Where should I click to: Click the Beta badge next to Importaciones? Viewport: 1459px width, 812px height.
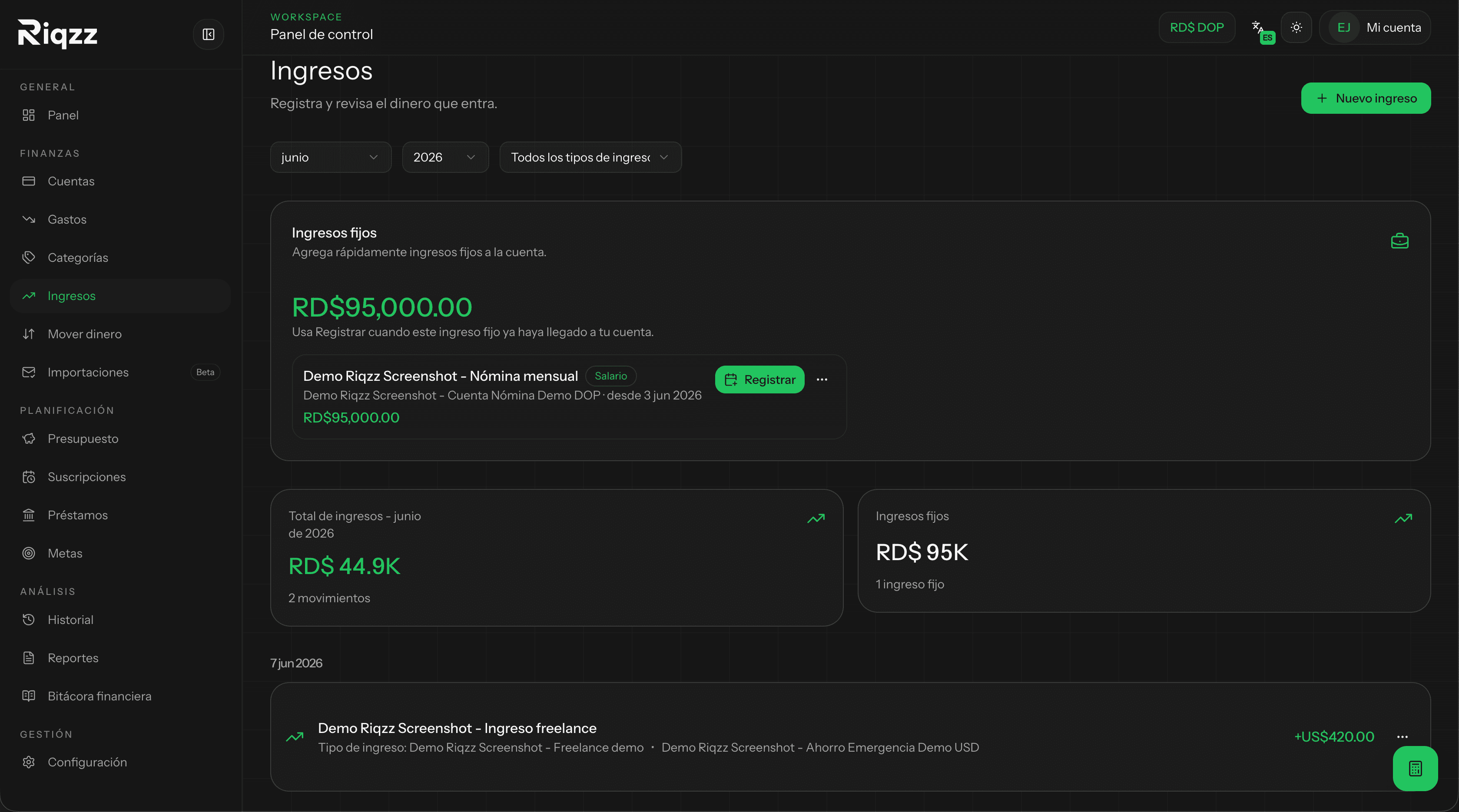(x=205, y=372)
